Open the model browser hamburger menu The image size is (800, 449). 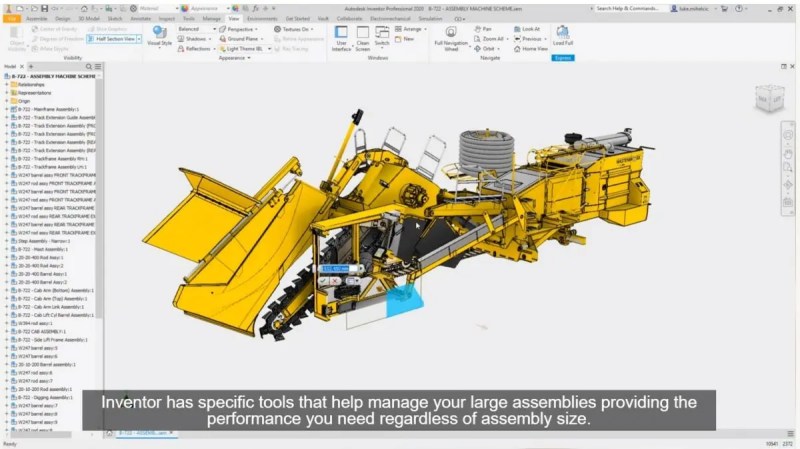coord(98,67)
